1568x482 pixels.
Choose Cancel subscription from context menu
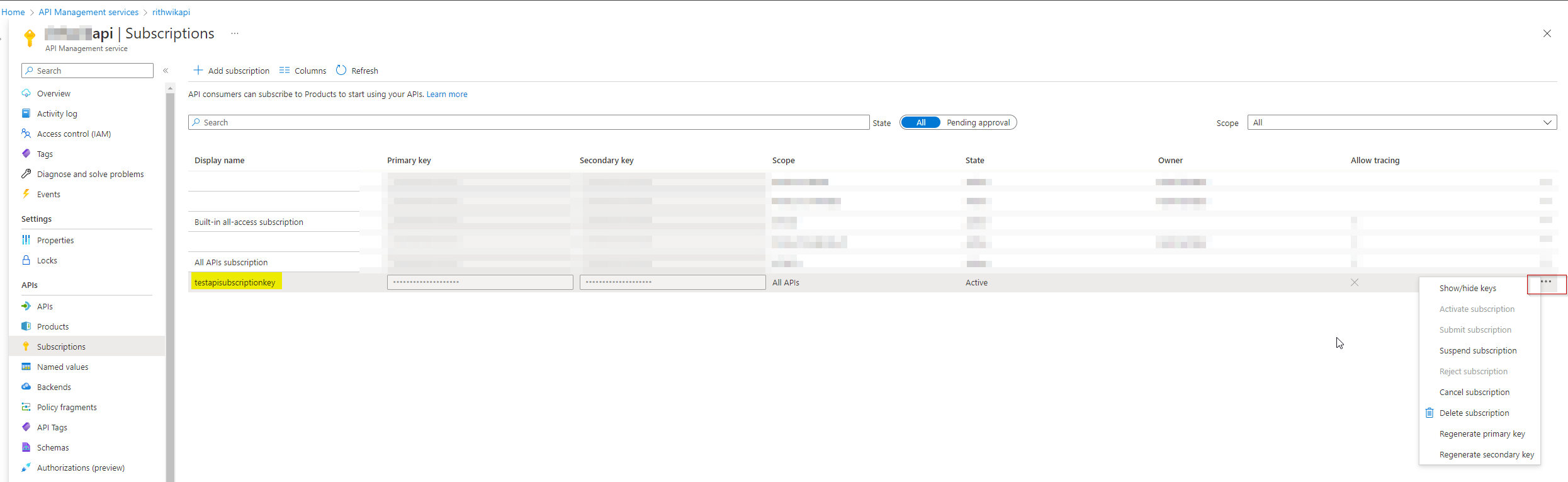click(x=1474, y=392)
